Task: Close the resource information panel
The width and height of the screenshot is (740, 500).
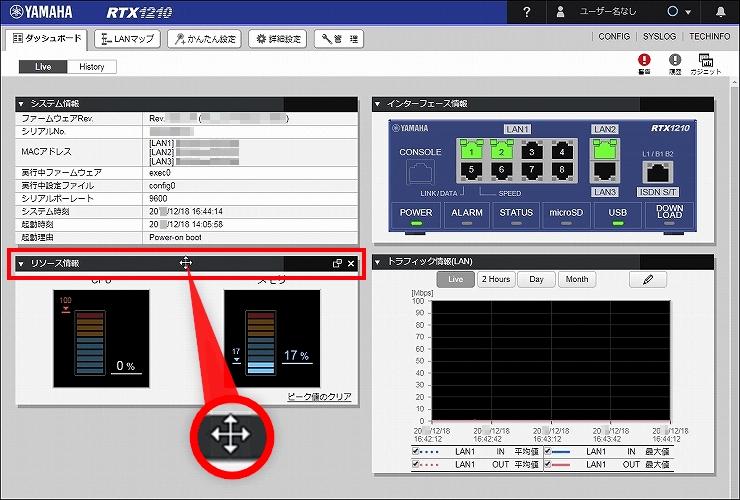Action: pos(351,263)
